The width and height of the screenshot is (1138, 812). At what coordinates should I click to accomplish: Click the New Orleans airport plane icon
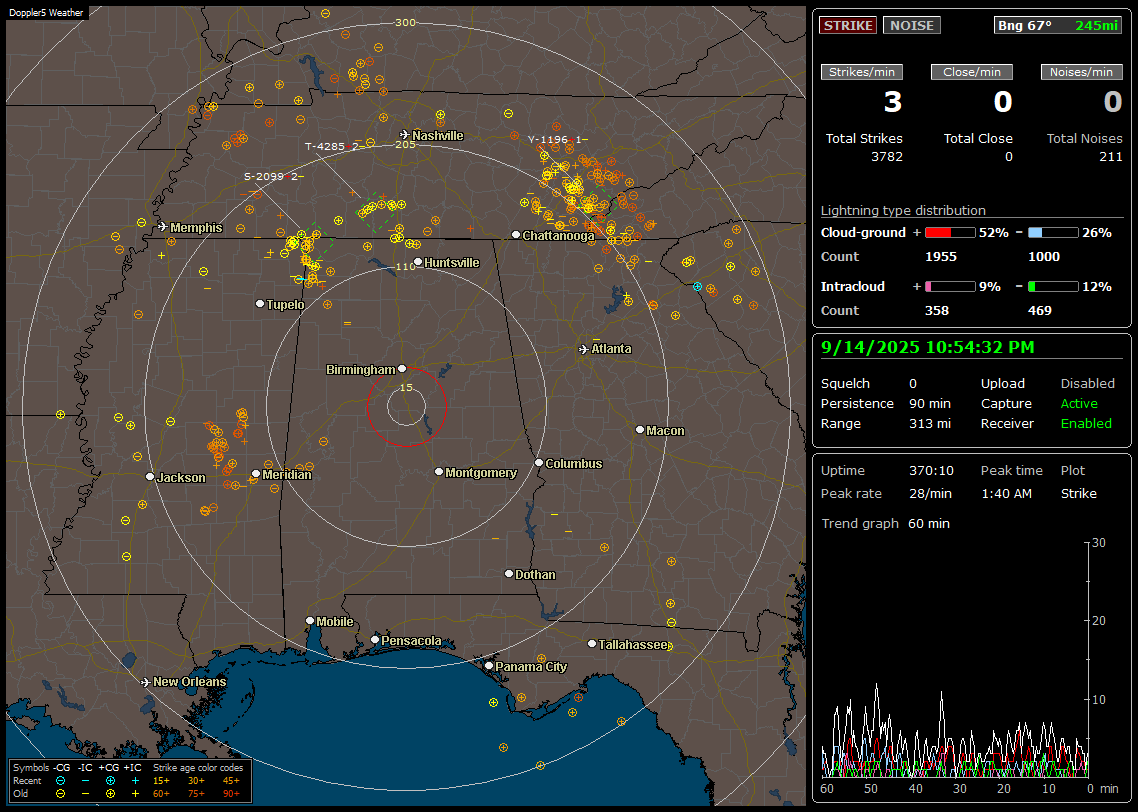pos(146,682)
